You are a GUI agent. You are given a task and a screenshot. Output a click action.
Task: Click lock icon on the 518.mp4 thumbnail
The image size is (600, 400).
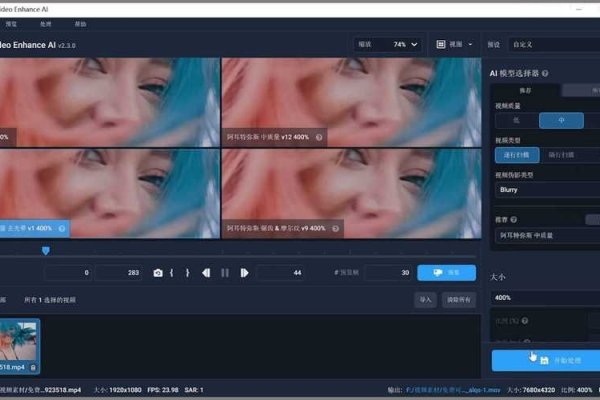pos(33,367)
